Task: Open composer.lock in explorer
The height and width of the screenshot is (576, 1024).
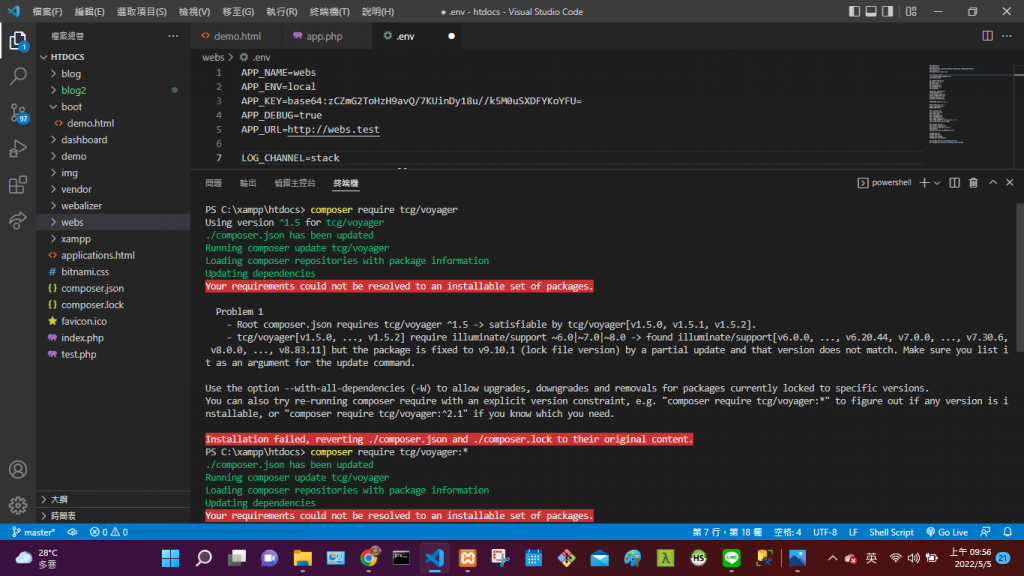Action: (x=114, y=305)
